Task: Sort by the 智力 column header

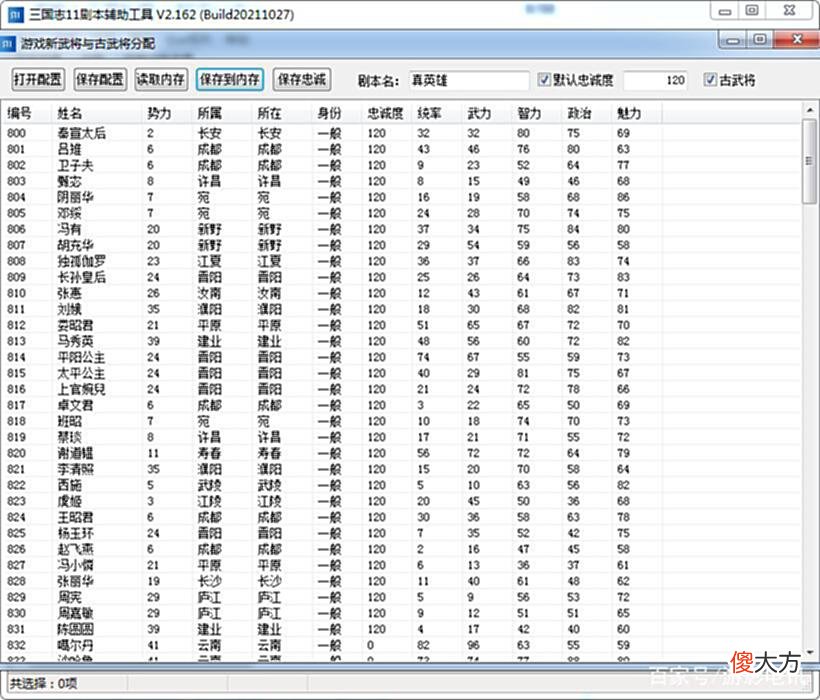Action: [538, 113]
